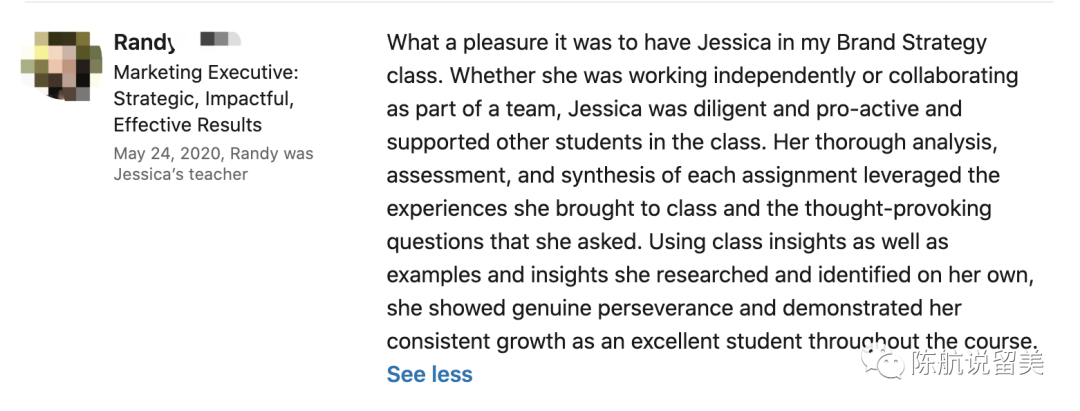Viewport: 1080px width, 411px height.
Task: Click the "Strategic, Impactful," headline line
Action: 202,99
